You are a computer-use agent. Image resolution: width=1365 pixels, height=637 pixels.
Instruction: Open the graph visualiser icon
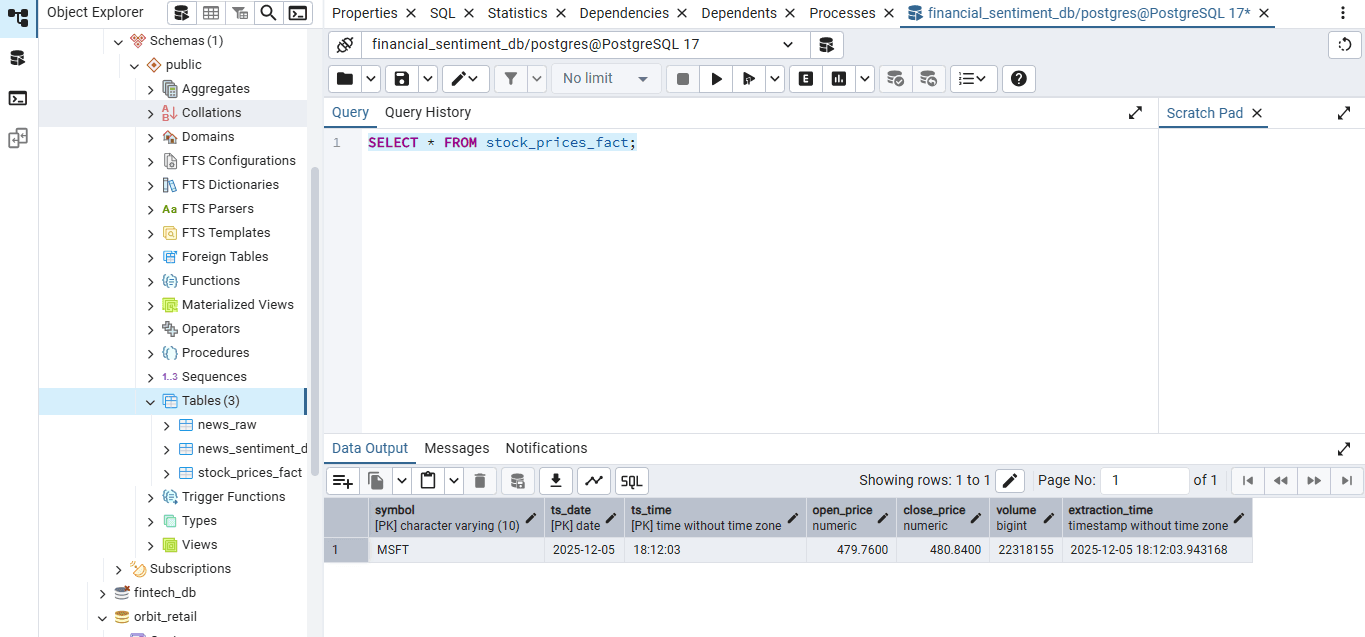594,480
